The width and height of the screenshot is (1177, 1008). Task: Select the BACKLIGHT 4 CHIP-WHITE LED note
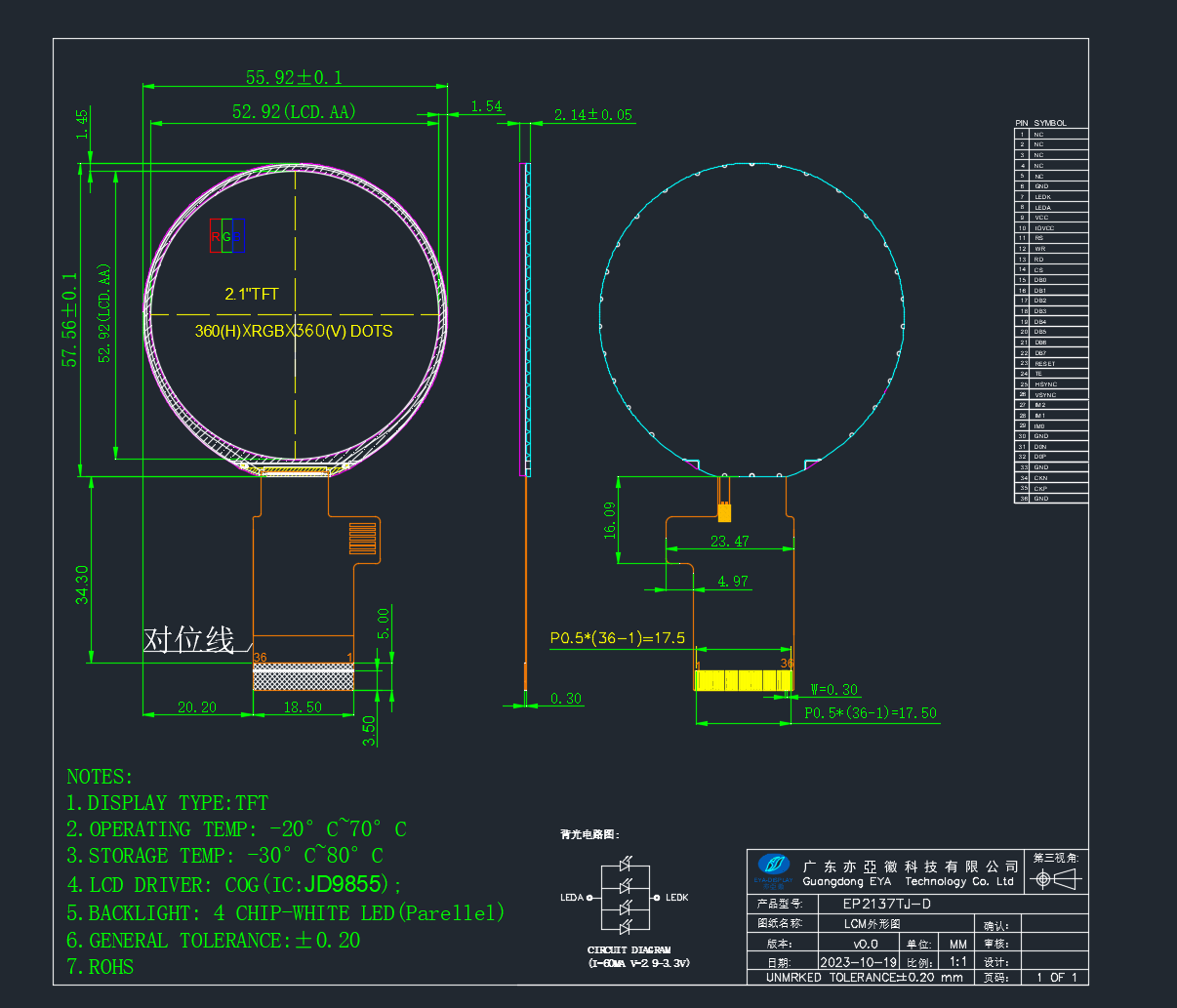click(x=286, y=913)
